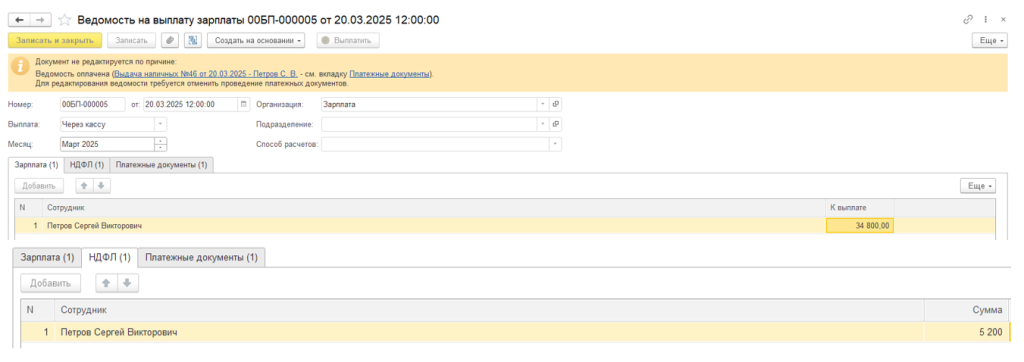Open link Выдача наличных №46 от 20.03.2025
This screenshot has height=362, width=1024.
coord(205,74)
